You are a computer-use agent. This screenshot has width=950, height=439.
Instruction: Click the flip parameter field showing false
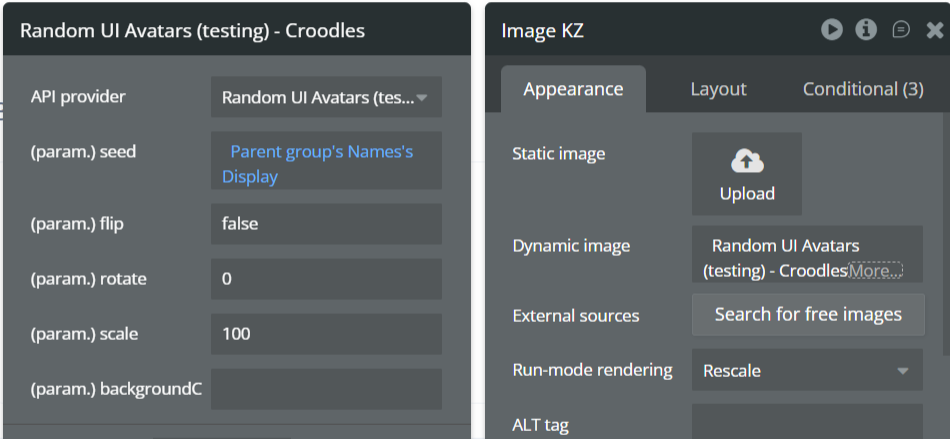pos(326,224)
